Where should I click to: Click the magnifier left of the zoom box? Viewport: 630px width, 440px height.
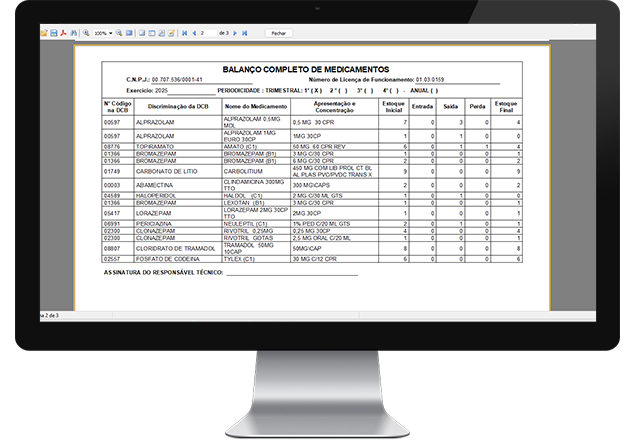(x=86, y=33)
